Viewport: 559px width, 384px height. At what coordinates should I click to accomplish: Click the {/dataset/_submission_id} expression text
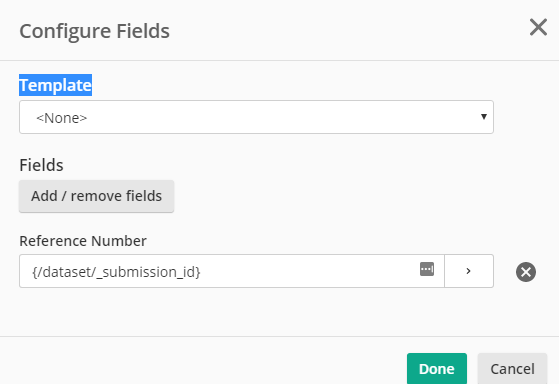116,272
